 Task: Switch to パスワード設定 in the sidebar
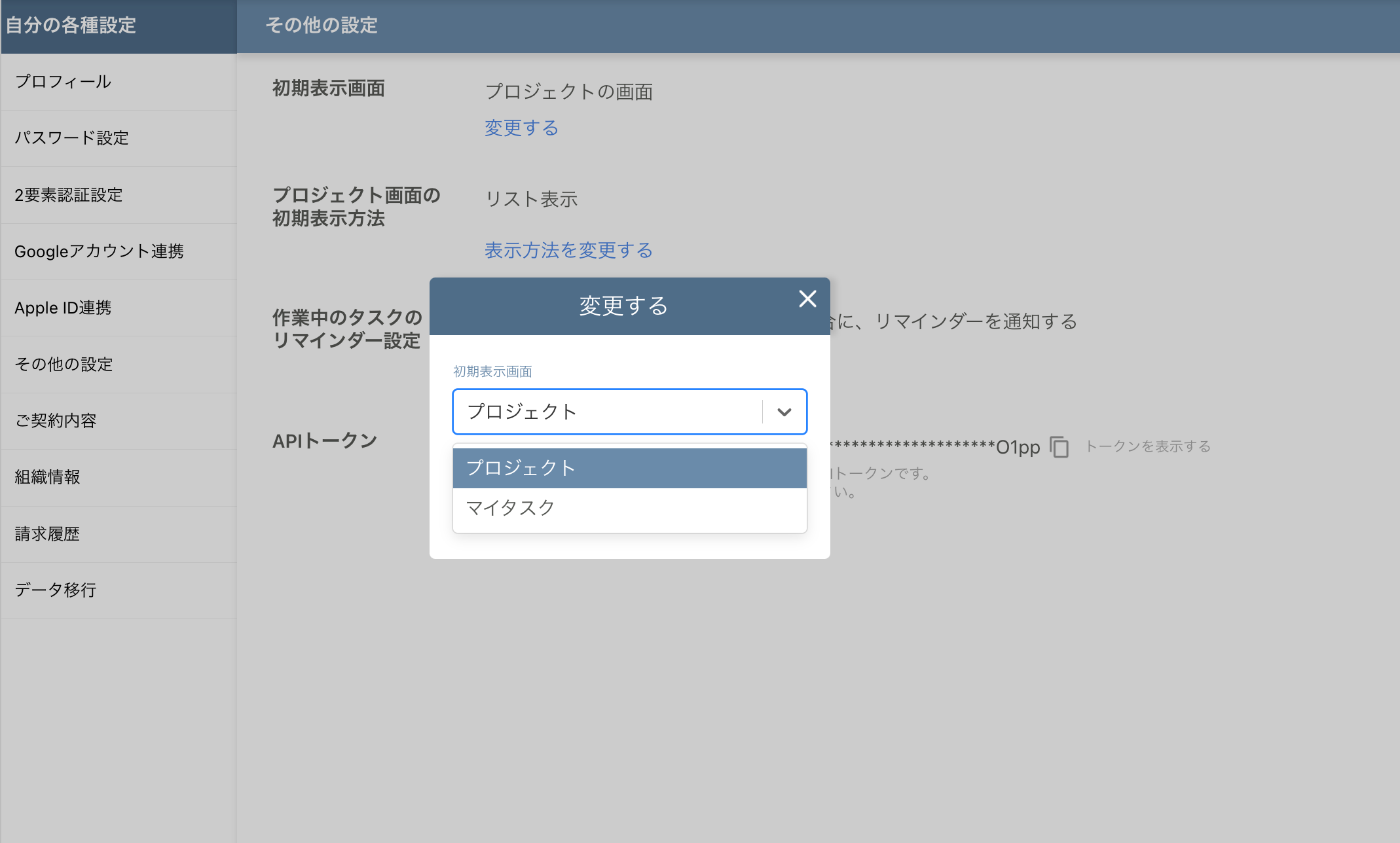click(71, 138)
